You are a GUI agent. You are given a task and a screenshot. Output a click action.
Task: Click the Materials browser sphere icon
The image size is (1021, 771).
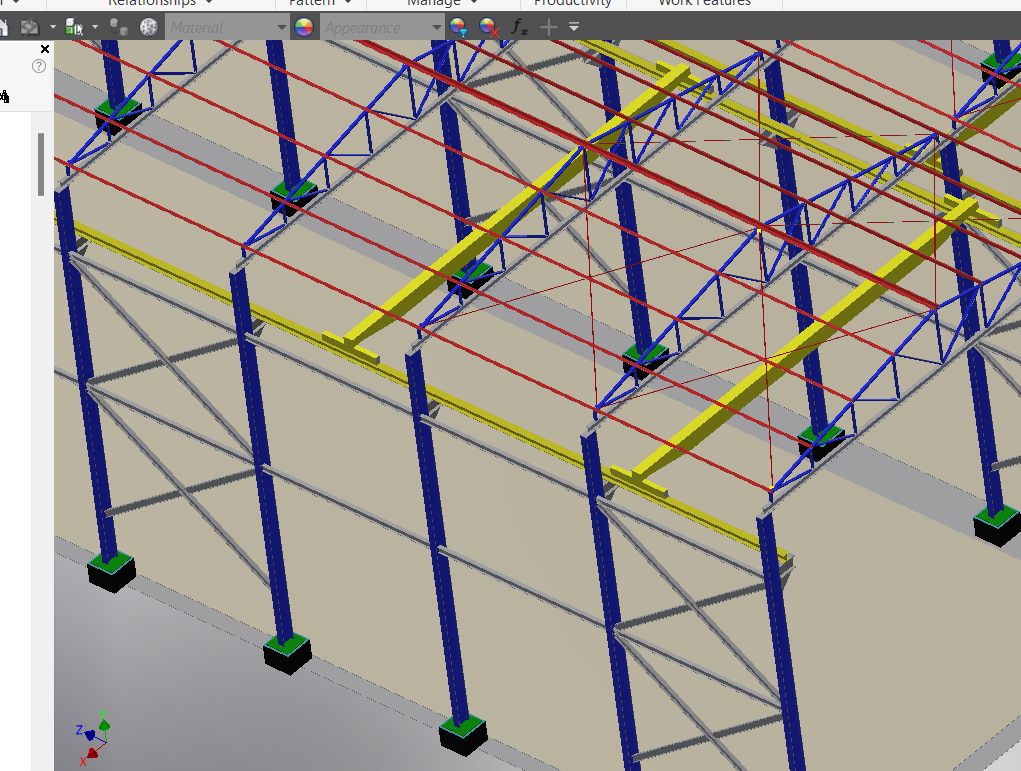[x=149, y=28]
